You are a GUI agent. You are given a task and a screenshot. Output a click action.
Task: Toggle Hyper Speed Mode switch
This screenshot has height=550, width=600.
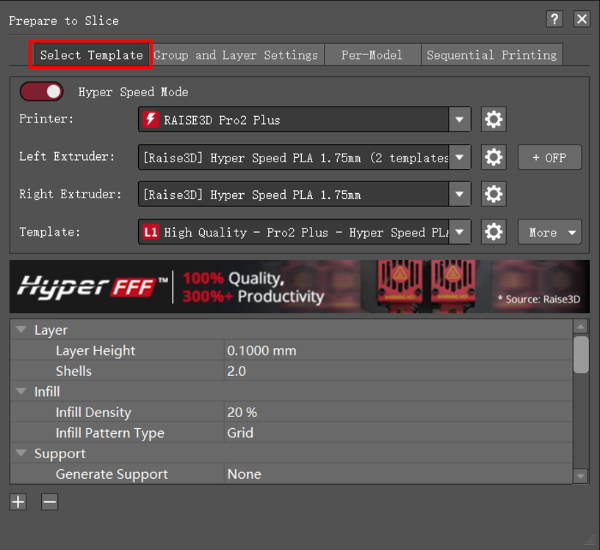(x=42, y=92)
